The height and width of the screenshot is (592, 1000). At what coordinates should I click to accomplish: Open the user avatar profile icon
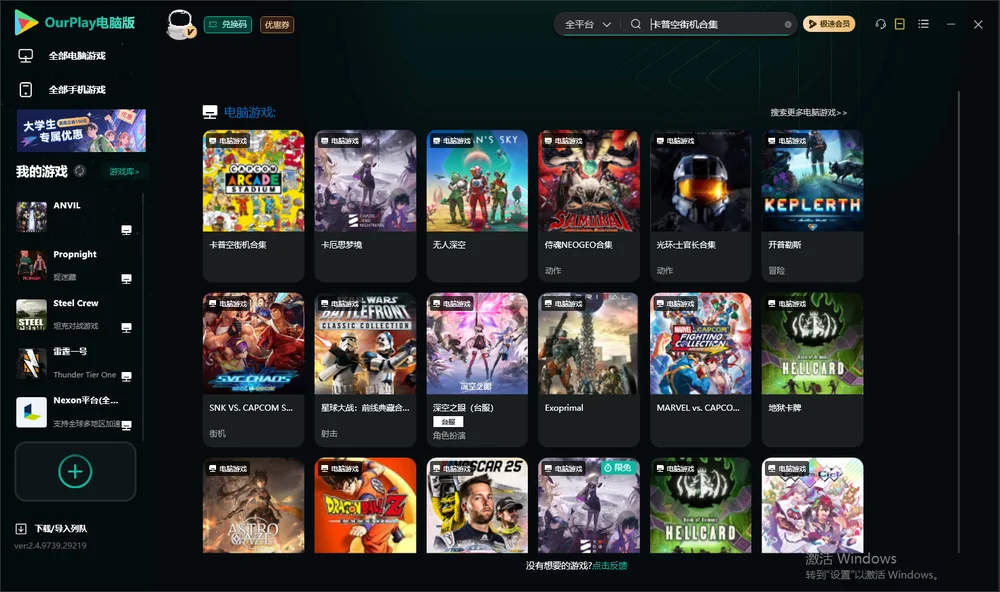click(x=180, y=24)
